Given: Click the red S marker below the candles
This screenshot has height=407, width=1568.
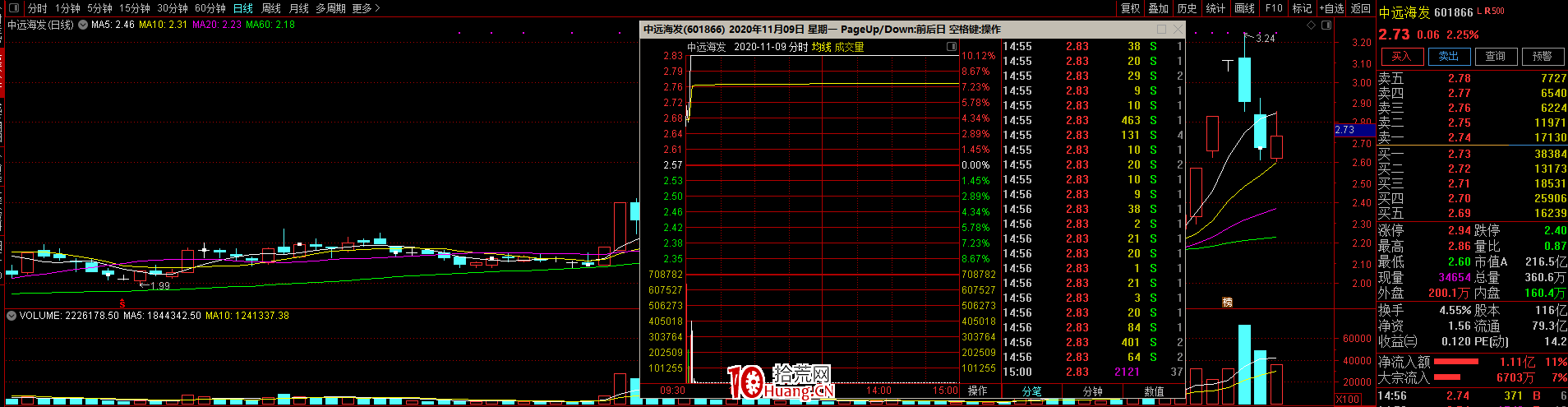Looking at the screenshot, I should (122, 303).
